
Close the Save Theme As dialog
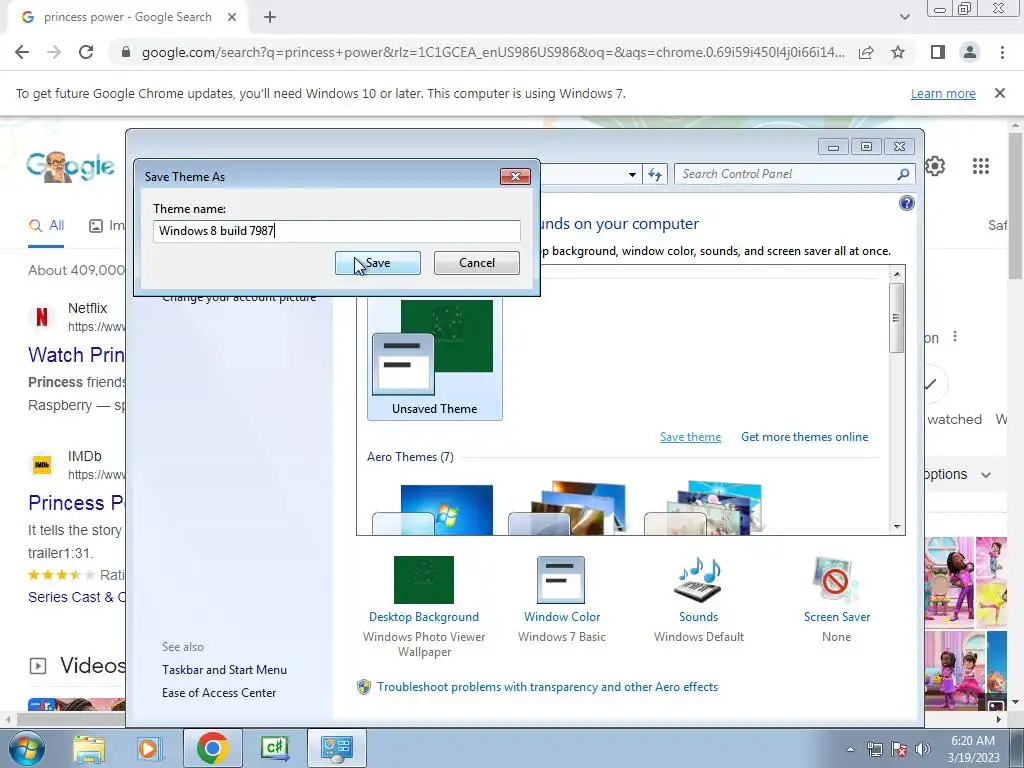pos(515,176)
